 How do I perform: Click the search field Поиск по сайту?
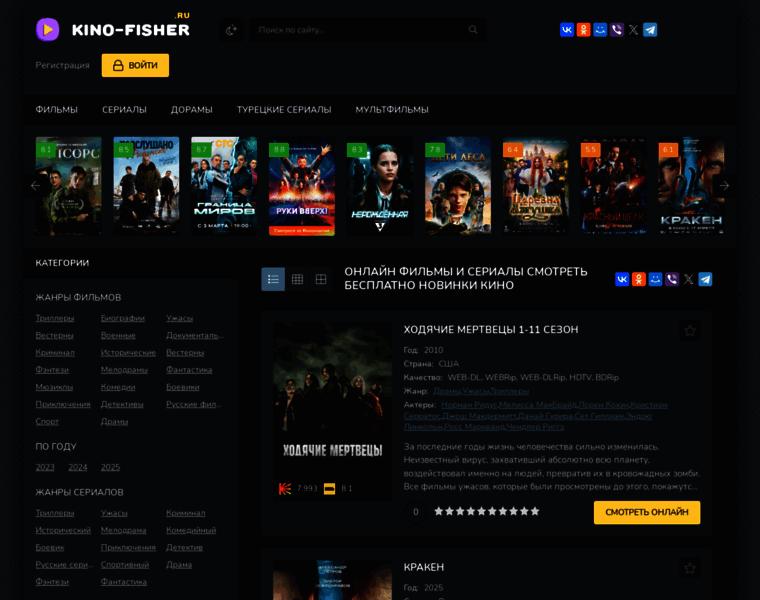368,30
